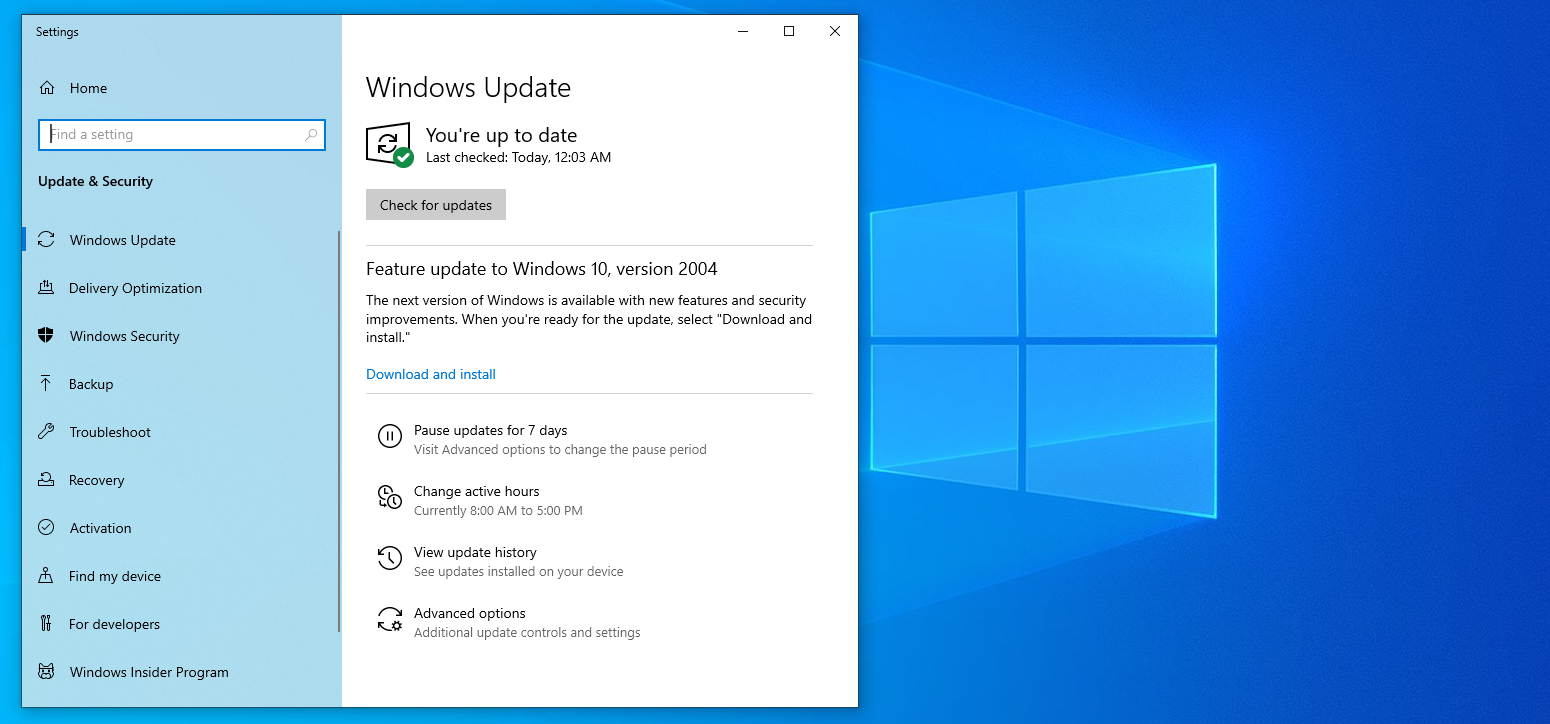Click the 'Feature update to Windows 10, version 2004' heading

[x=541, y=269]
